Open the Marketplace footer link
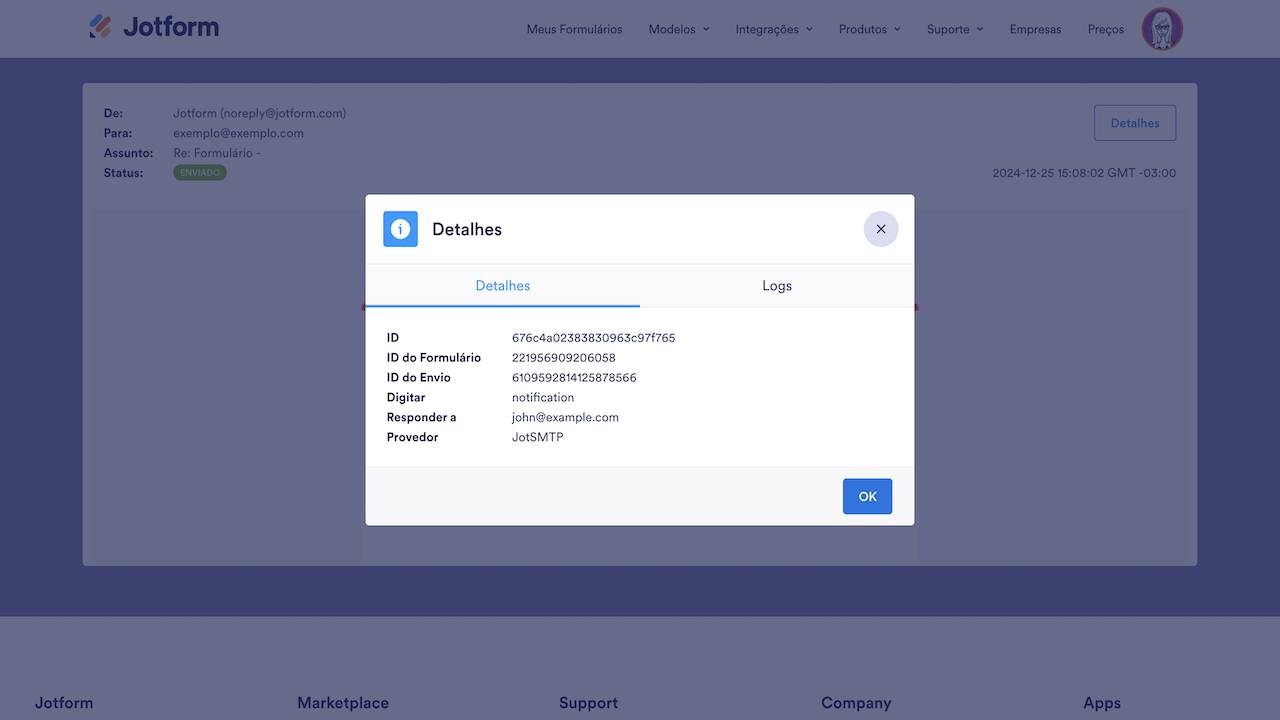Viewport: 1280px width, 720px height. 343,703
